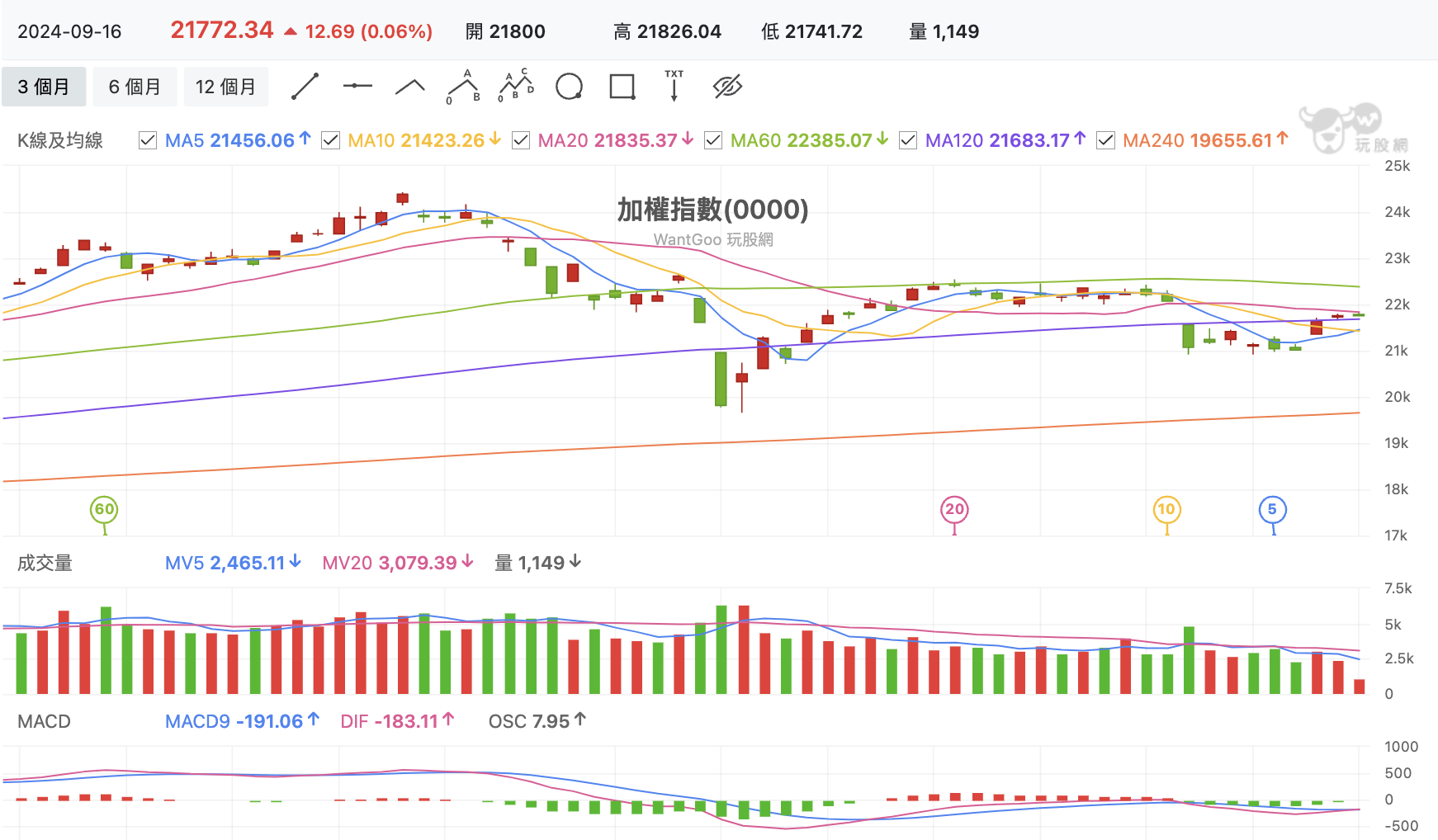Click the blue 5 marker on timeline
Screen dimensions: 1438x840
click(1272, 510)
